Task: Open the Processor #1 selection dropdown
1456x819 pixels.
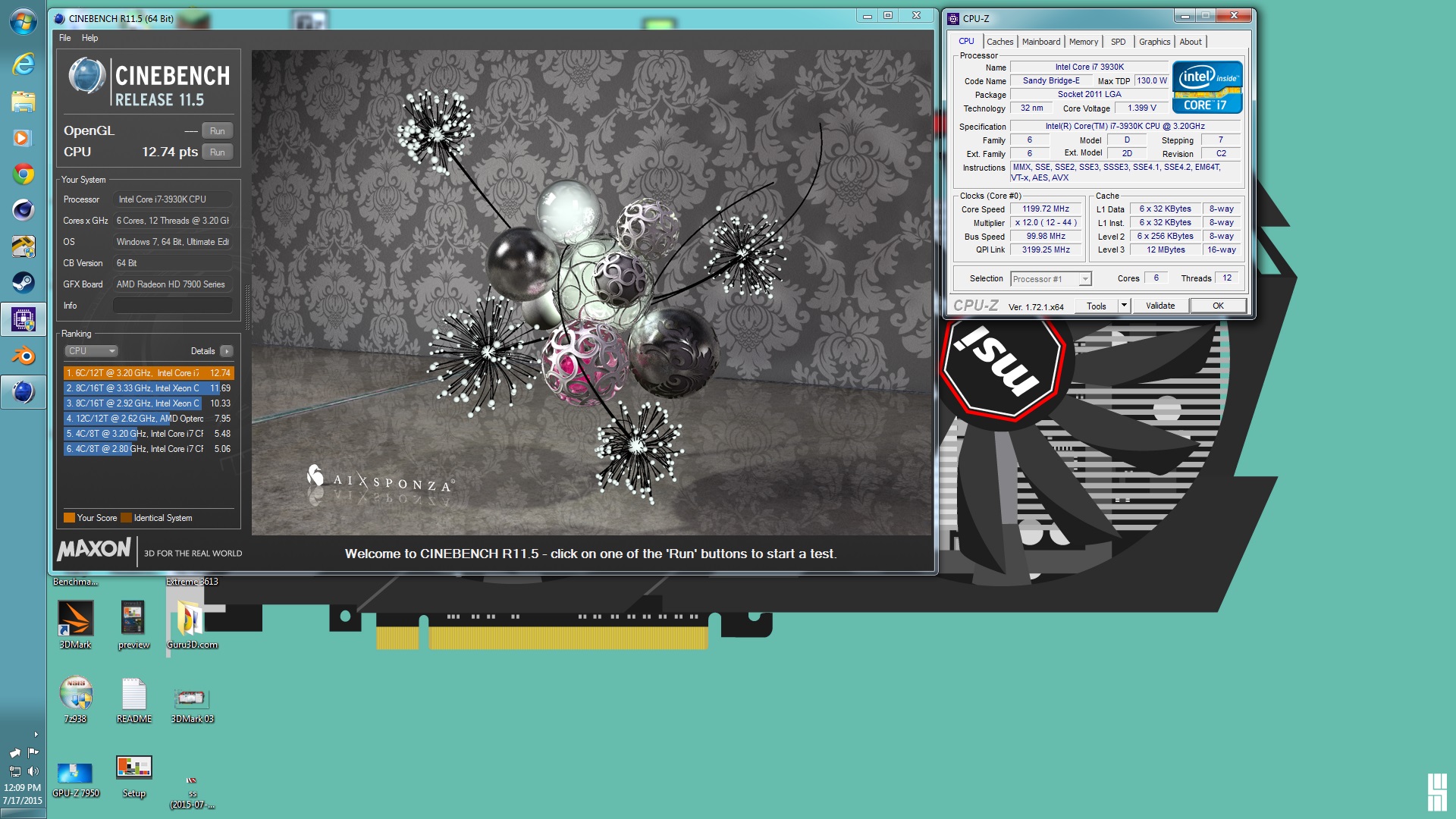Action: pyautogui.click(x=1050, y=279)
